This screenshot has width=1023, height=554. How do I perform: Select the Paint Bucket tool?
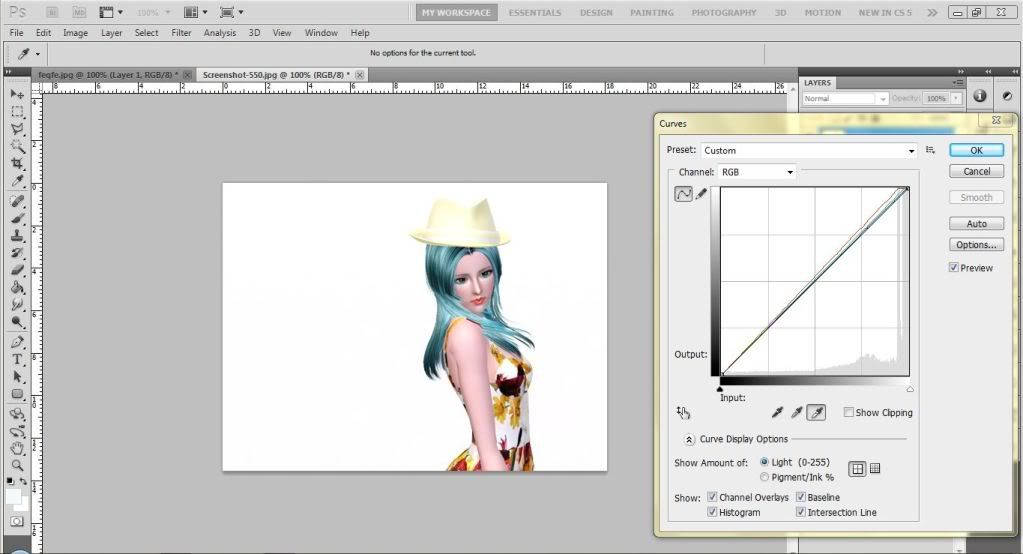pyautogui.click(x=17, y=287)
